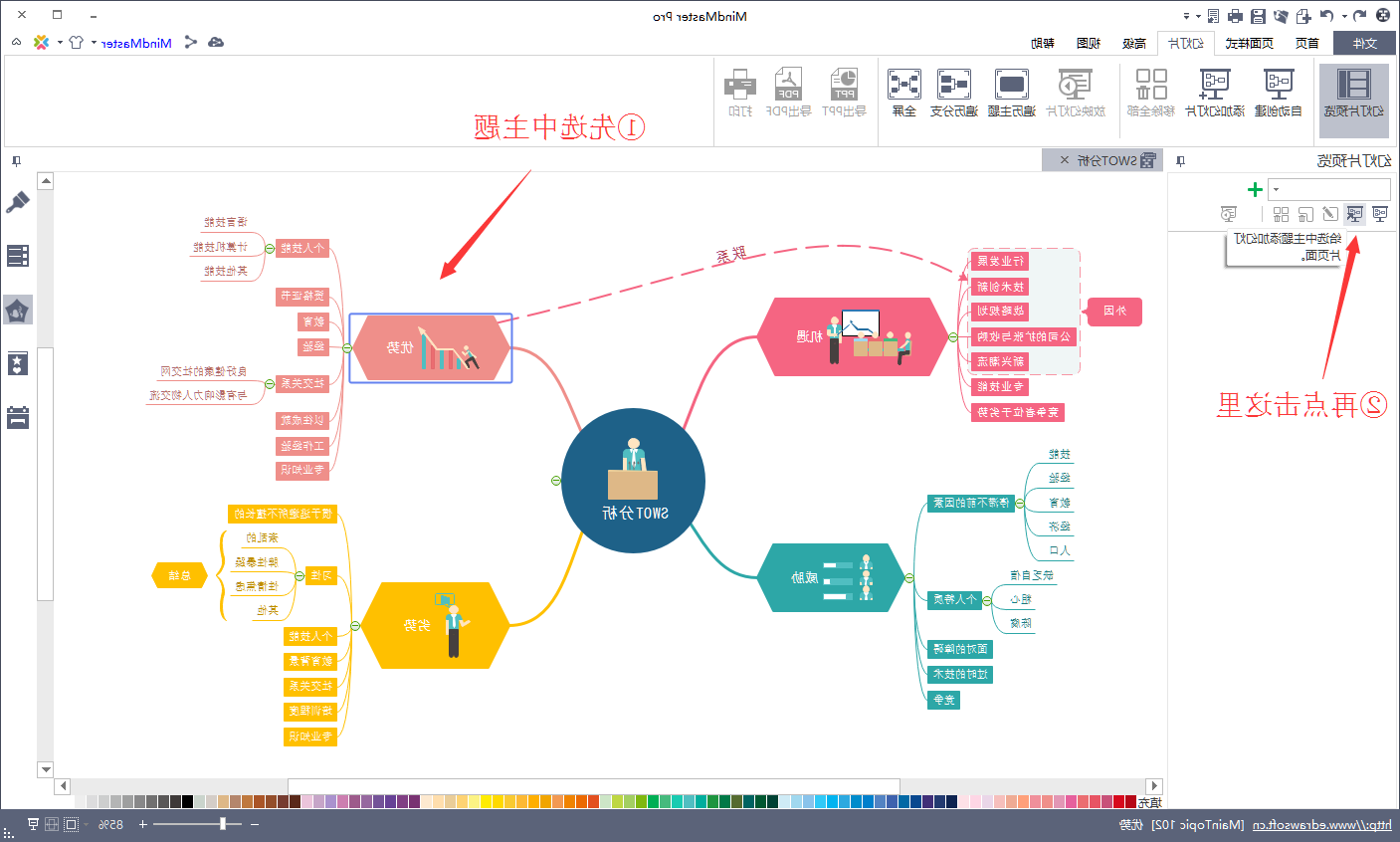Switch to the 高级 ribbon tab
This screenshot has height=842, width=1400.
pyautogui.click(x=1134, y=43)
